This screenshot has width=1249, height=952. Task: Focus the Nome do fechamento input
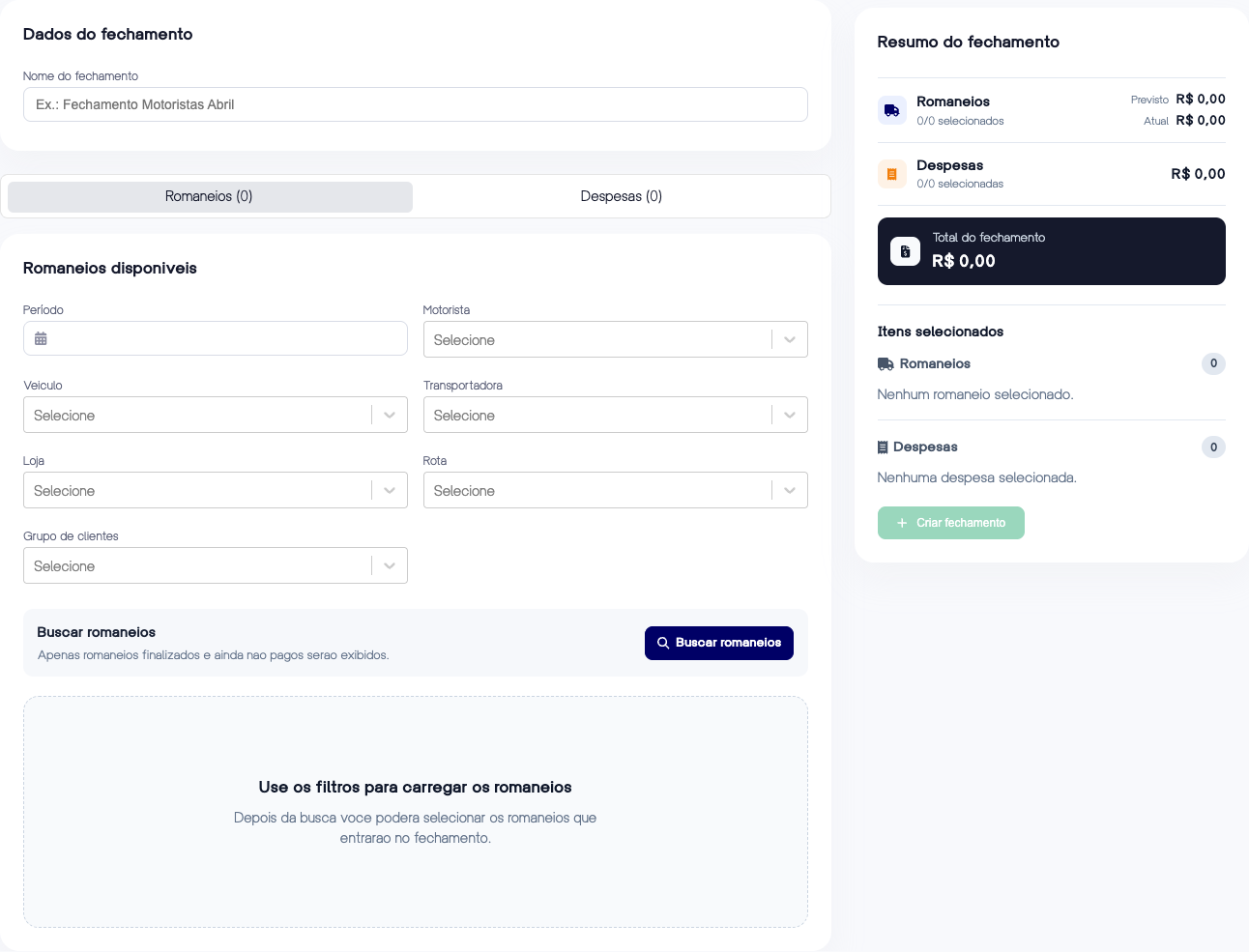[x=416, y=104]
